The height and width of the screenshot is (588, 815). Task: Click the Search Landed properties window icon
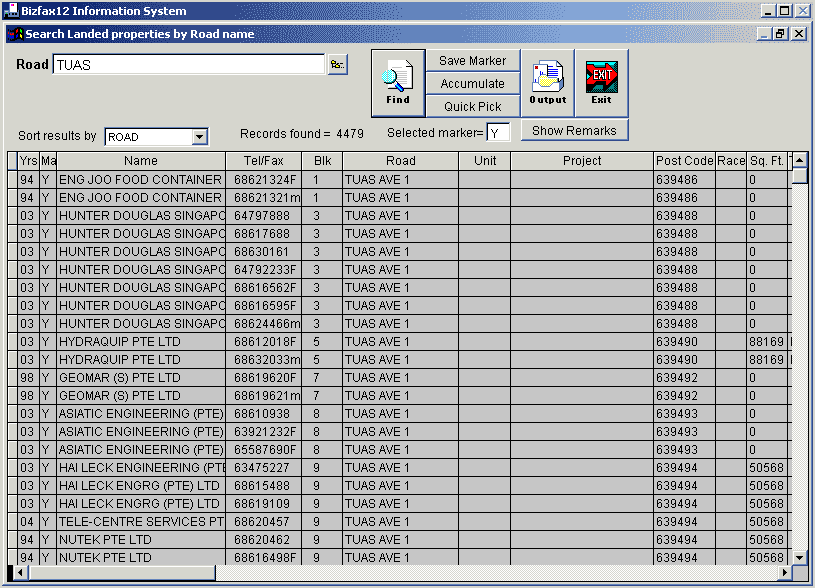tap(15, 34)
